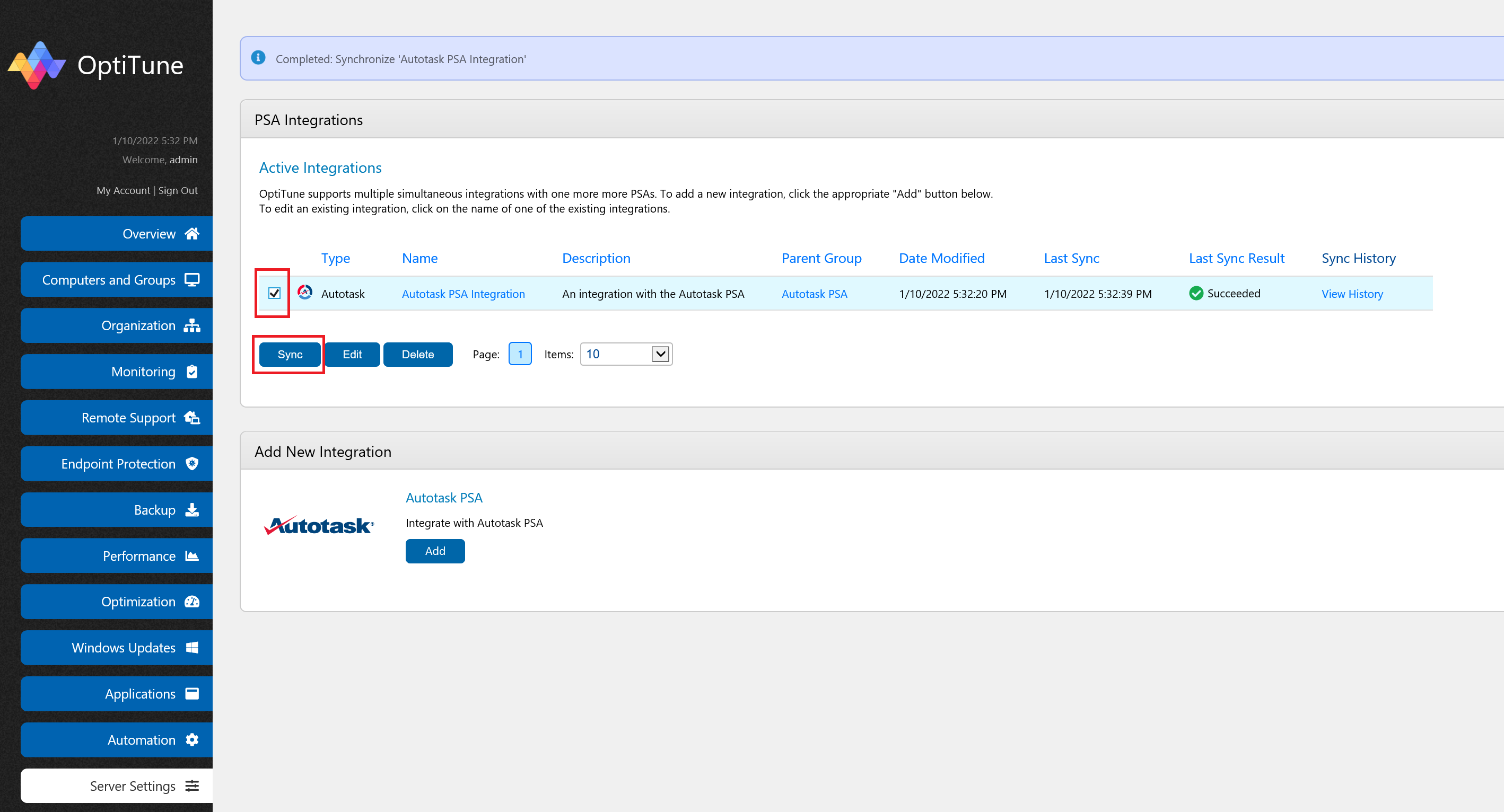This screenshot has width=1504, height=812.
Task: Click 'An integration with the Autotask PSA' description
Action: tap(653, 294)
